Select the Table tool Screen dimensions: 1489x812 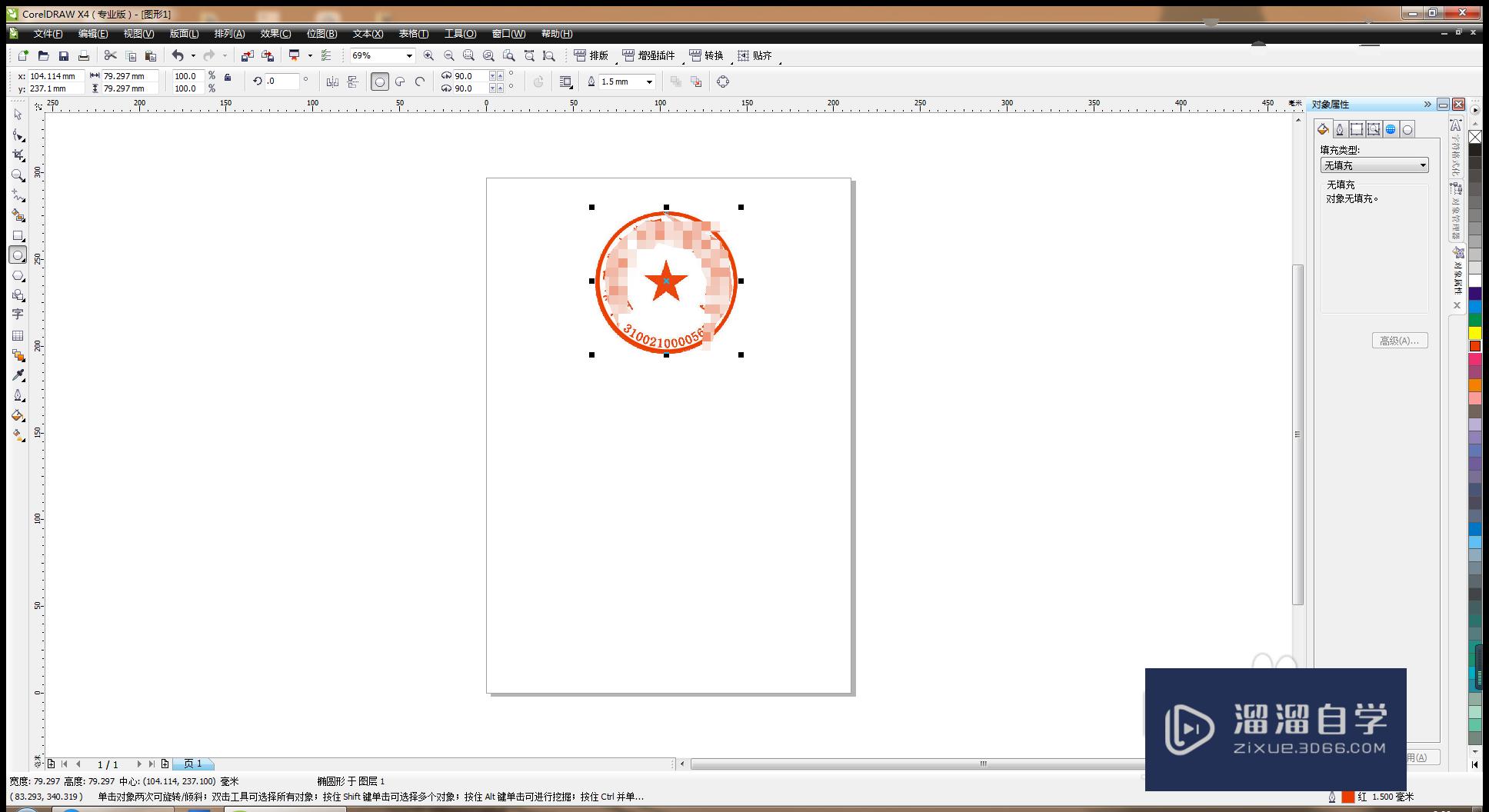pos(18,335)
